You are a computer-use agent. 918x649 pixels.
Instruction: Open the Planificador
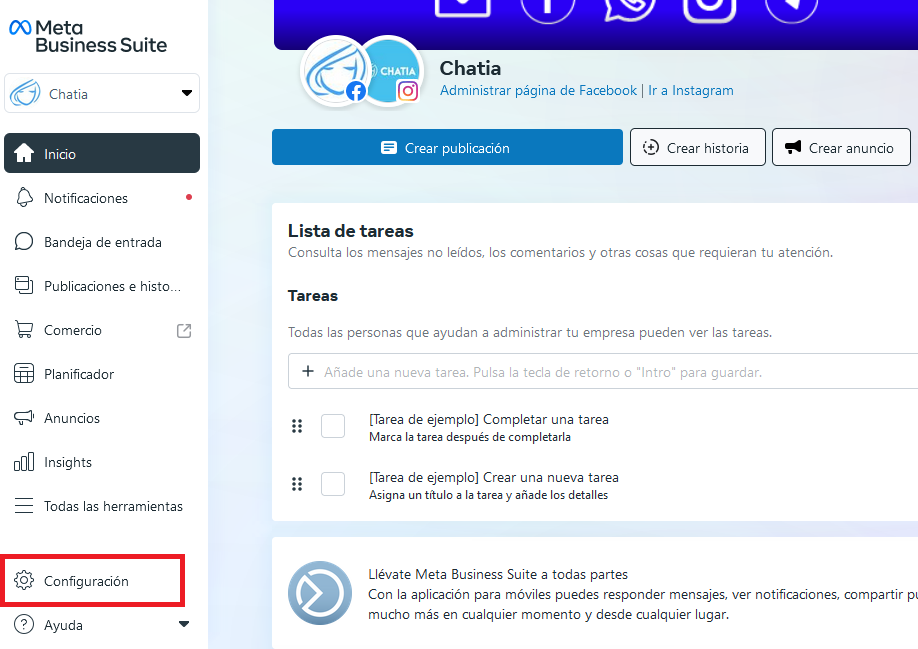click(x=102, y=374)
